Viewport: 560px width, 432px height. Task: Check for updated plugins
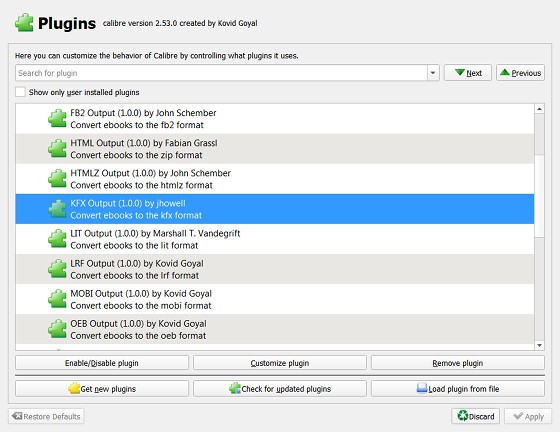click(x=280, y=389)
